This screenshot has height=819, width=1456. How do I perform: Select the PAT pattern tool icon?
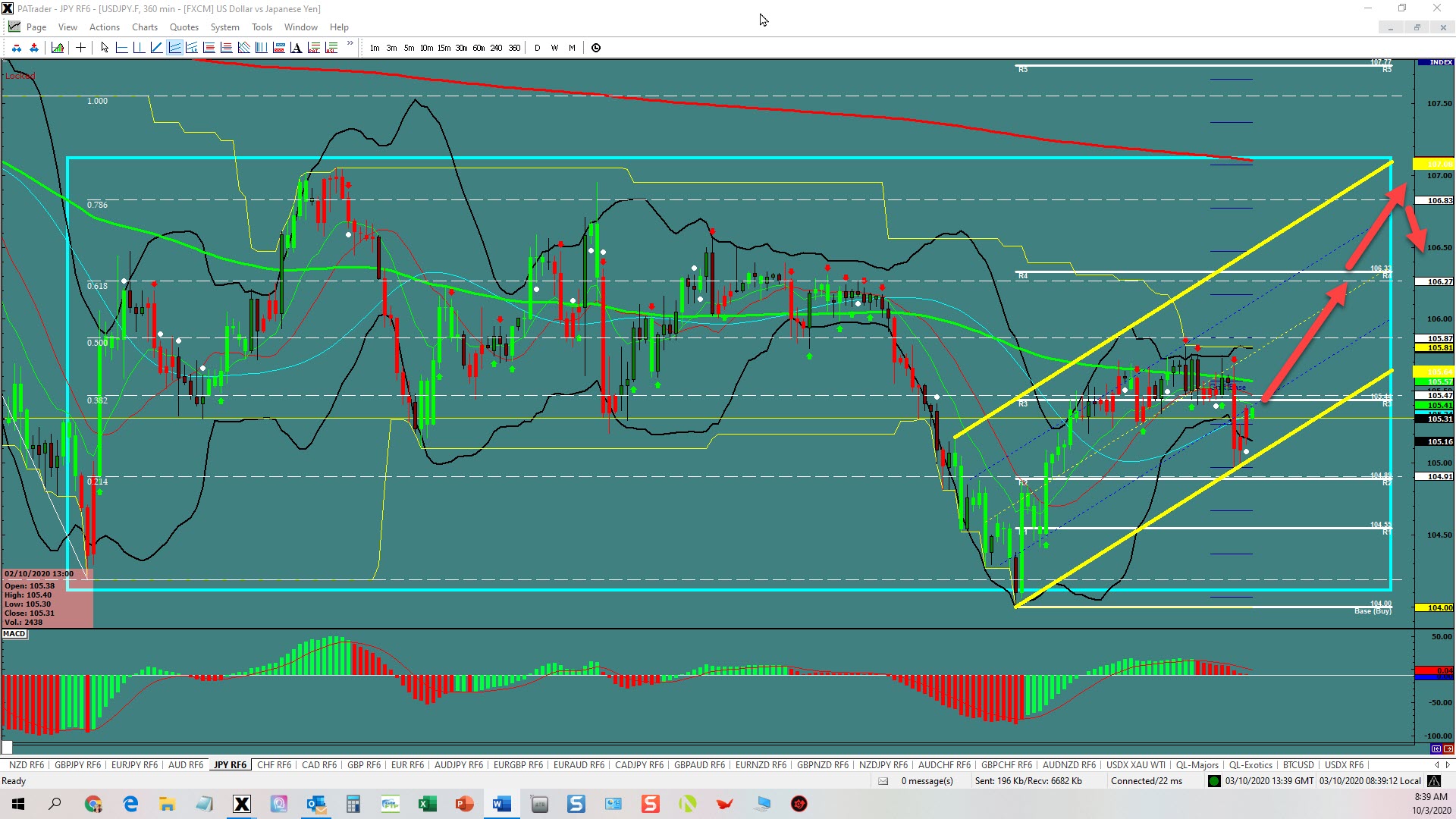point(313,48)
